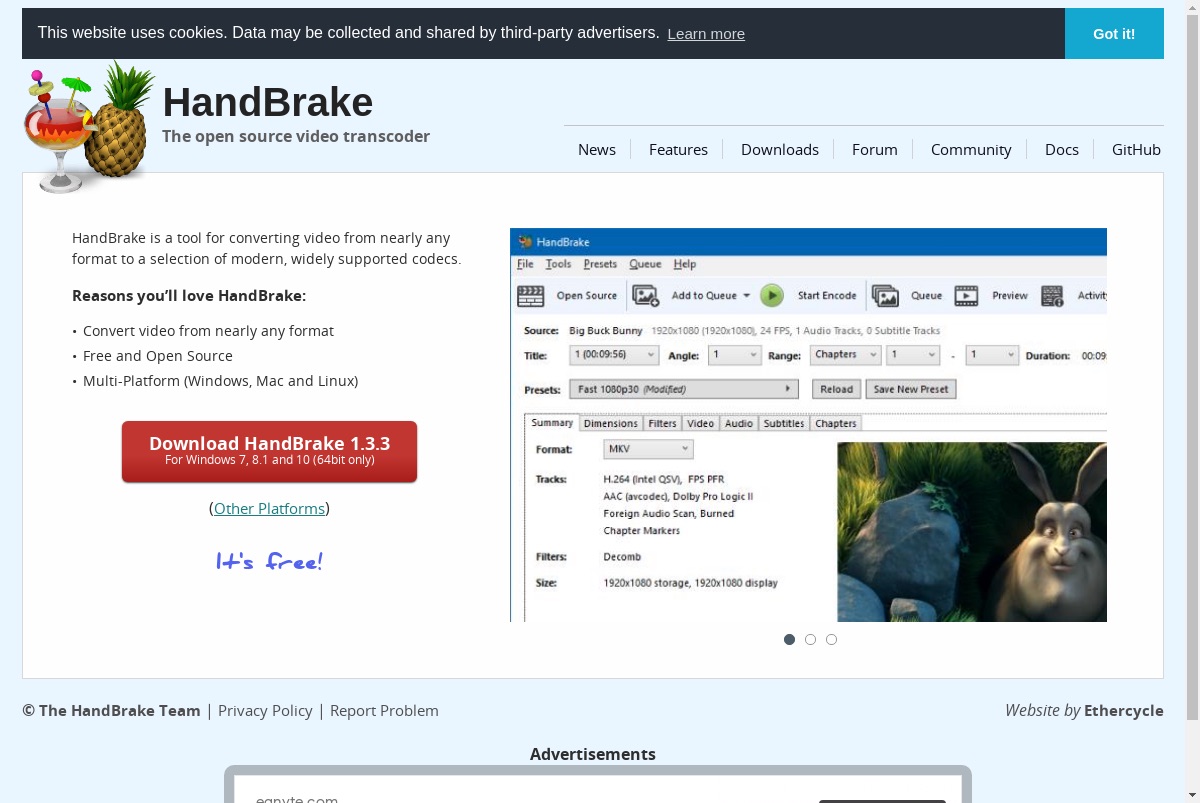The width and height of the screenshot is (1200, 803).
Task: Click the Learn more cookie link
Action: 706,34
